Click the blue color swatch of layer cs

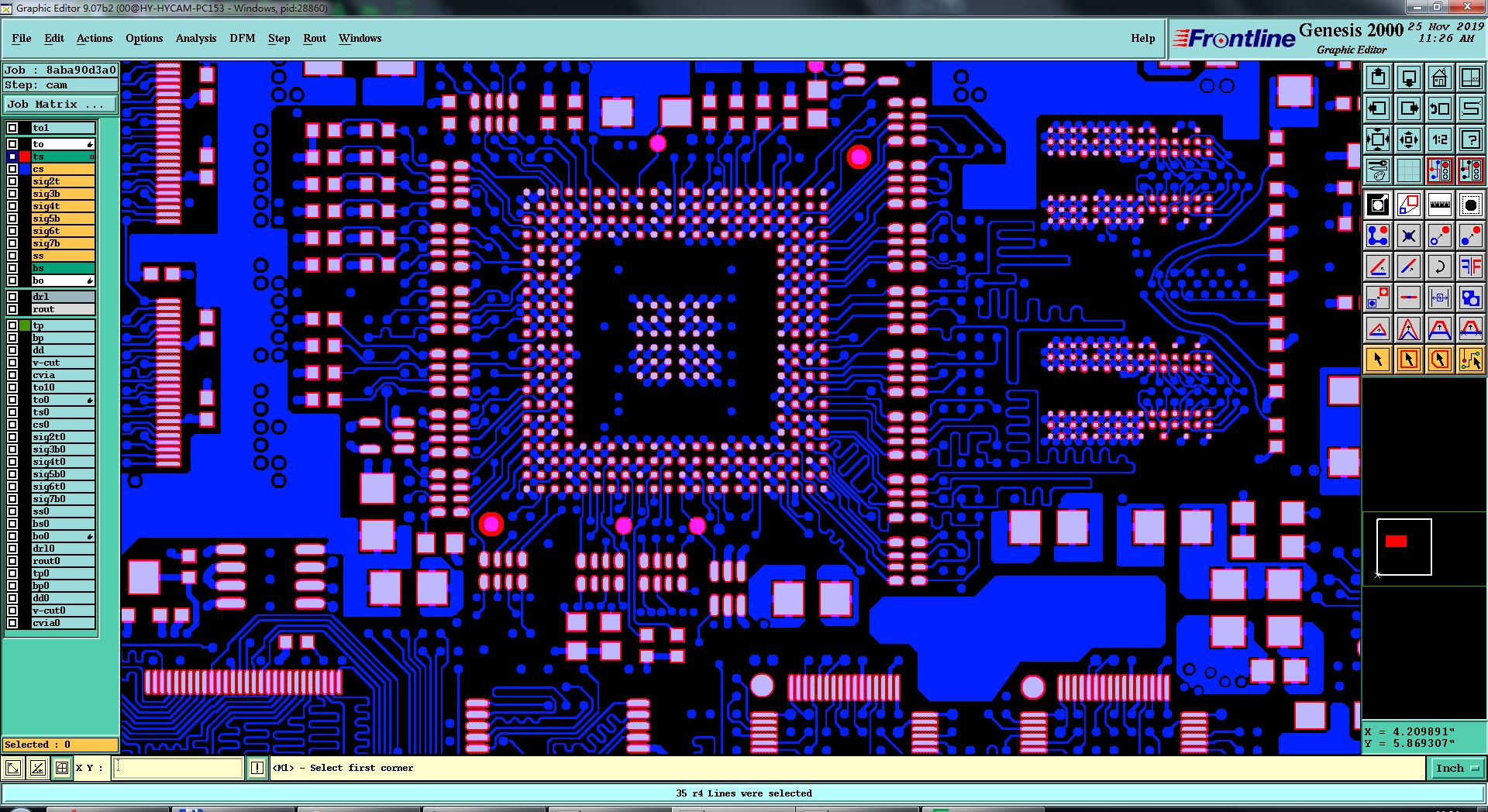(25, 169)
